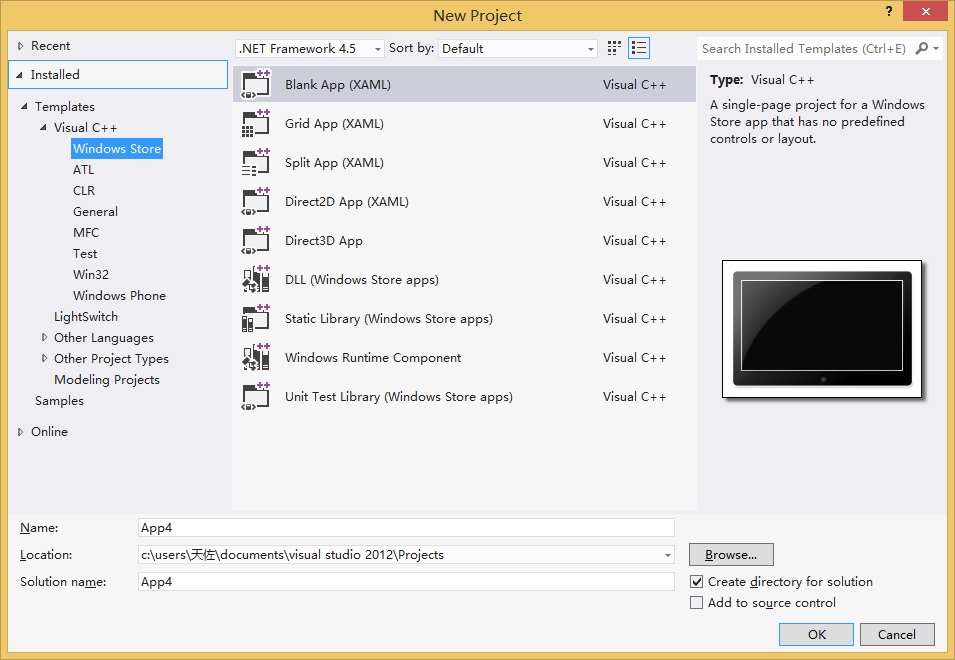Click the Search Installed Templates field
Screen dimensions: 955x660
[804, 49]
